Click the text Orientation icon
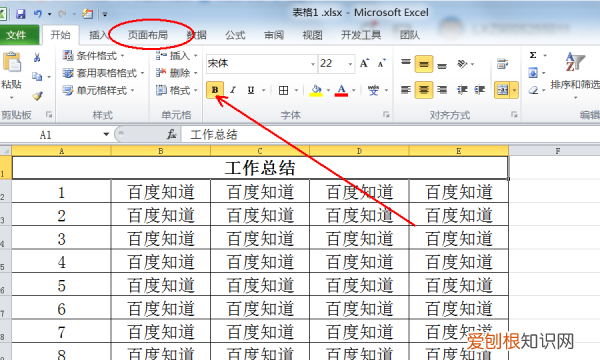Image resolution: width=600 pixels, height=360 pixels. coord(462,64)
